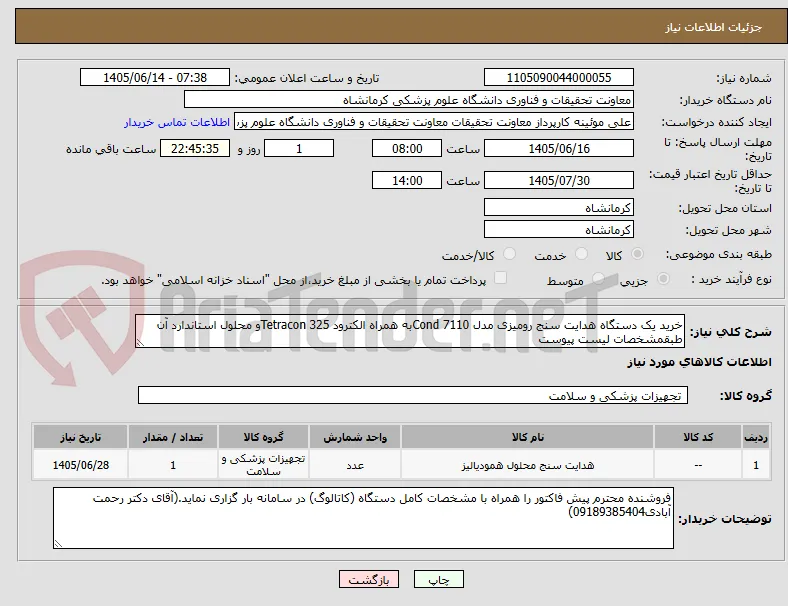The width and height of the screenshot is (788, 606).
Task: Click the گروه کالا column header
Action: (263, 437)
